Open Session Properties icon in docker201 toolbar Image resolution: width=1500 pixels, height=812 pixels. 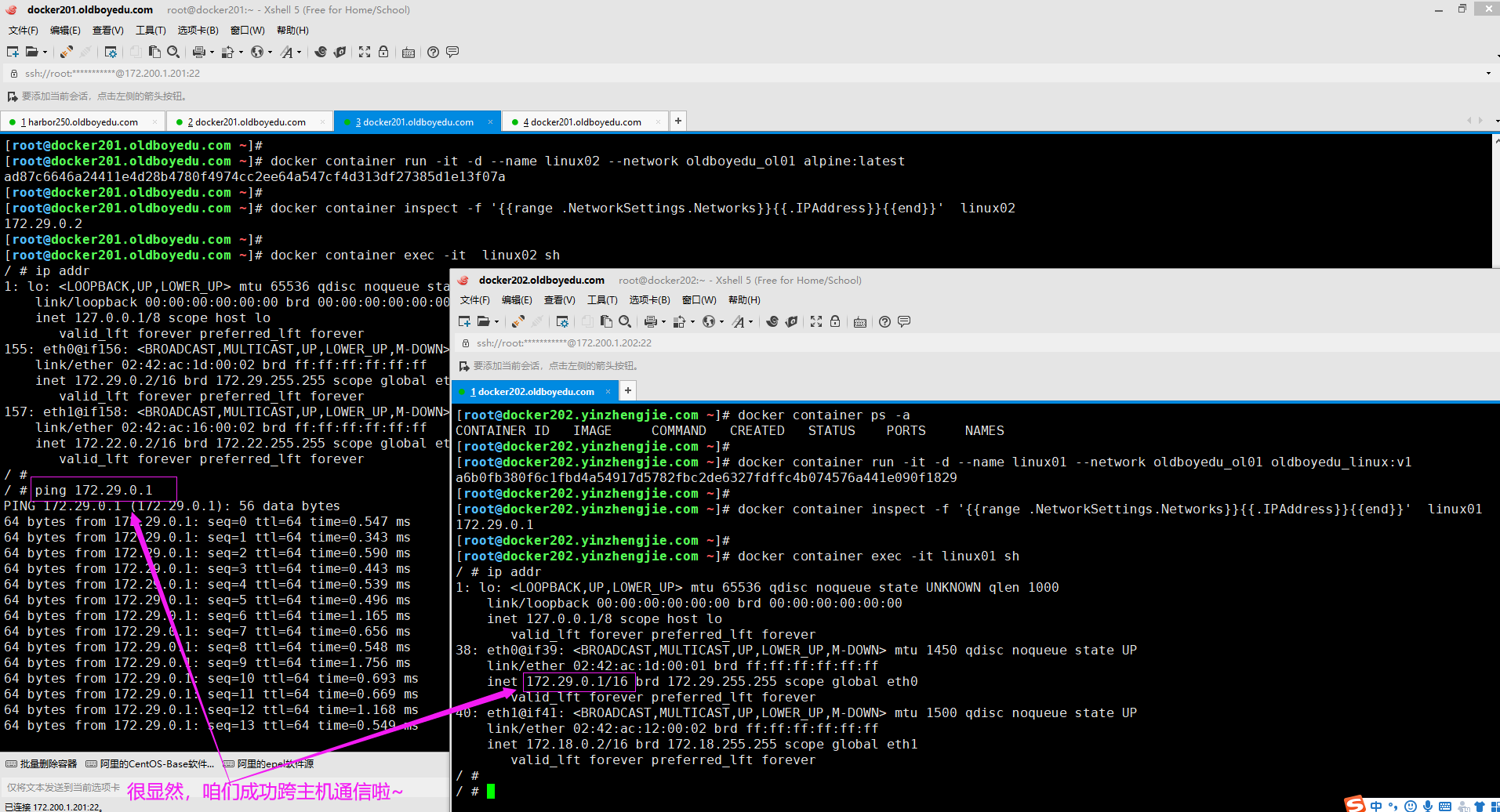[x=111, y=52]
